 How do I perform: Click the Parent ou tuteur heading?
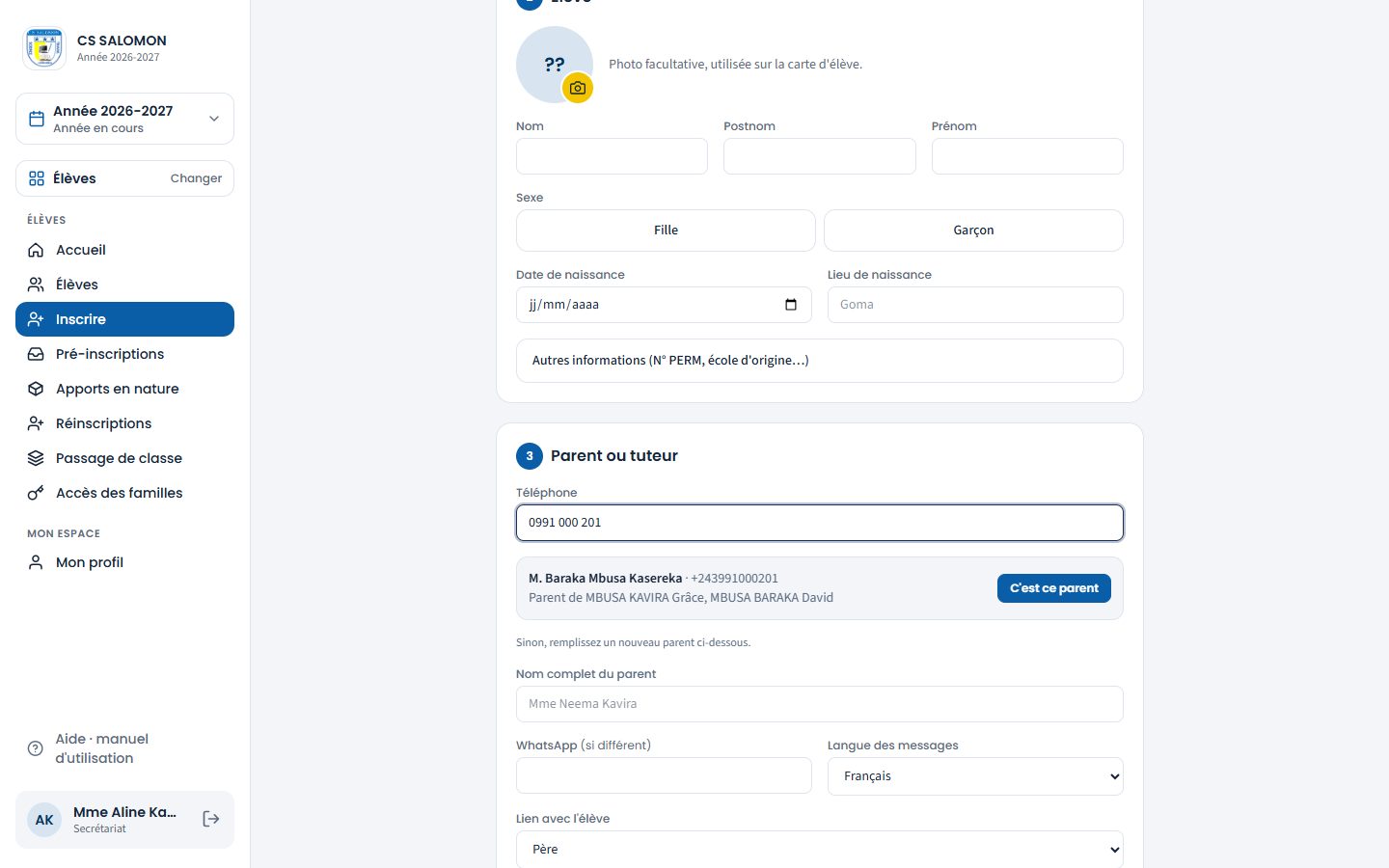(x=614, y=456)
